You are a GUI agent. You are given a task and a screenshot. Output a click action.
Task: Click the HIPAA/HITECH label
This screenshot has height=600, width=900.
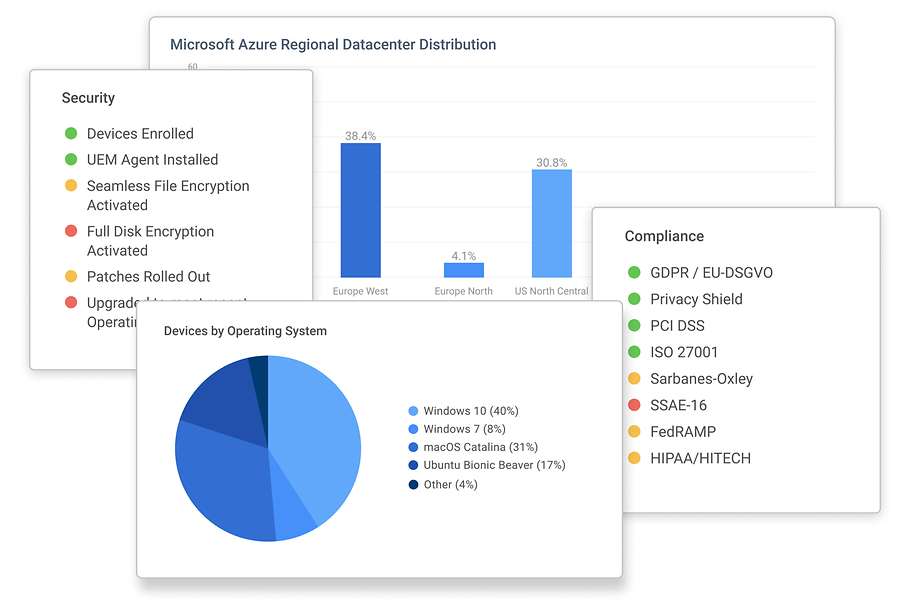coord(700,458)
